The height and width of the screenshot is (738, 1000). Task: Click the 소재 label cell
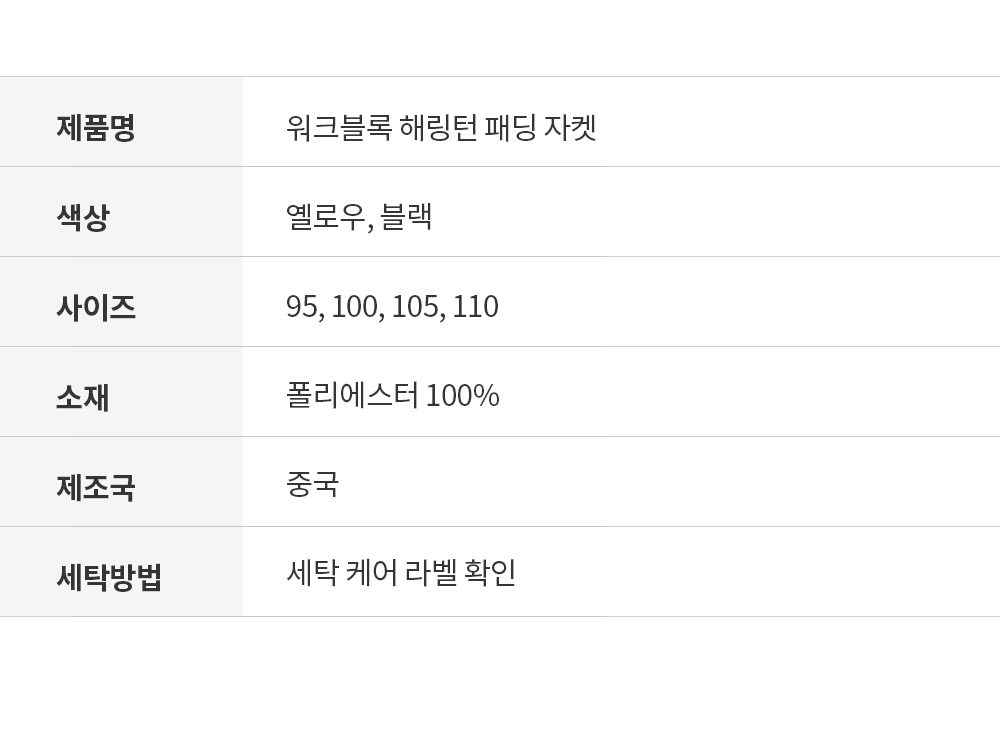121,392
